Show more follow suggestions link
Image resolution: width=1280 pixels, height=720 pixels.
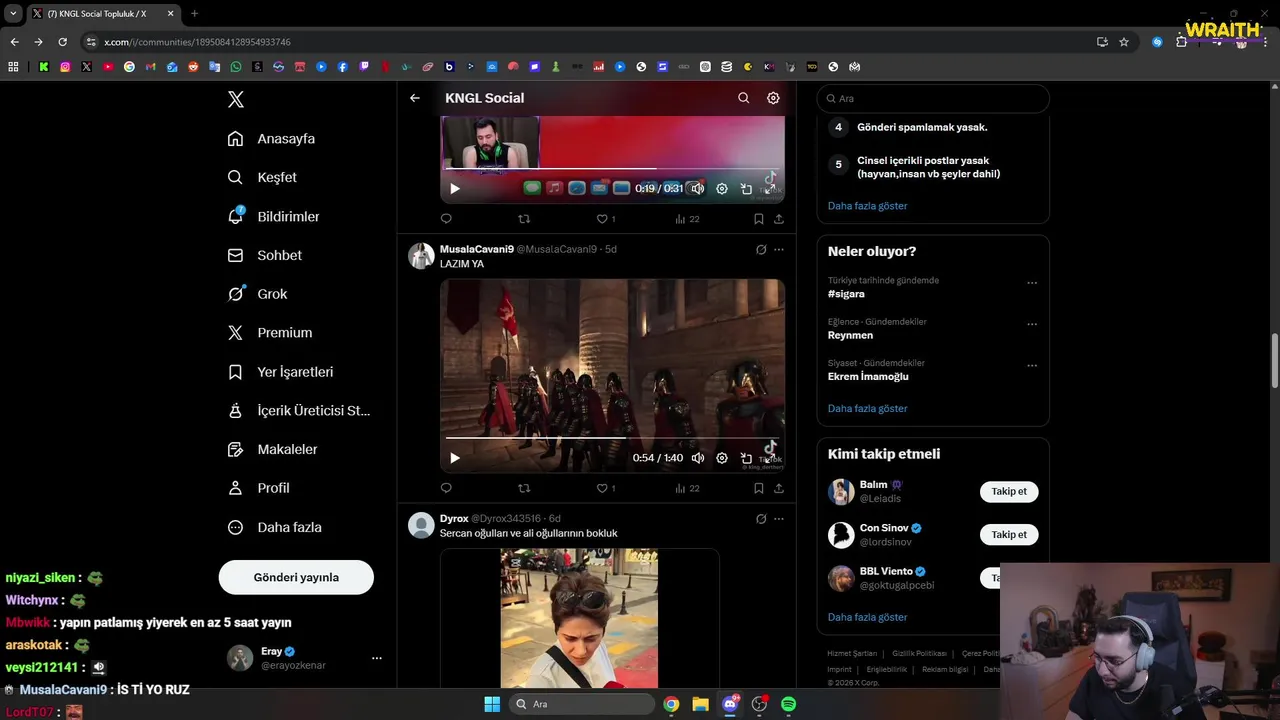coord(867,617)
